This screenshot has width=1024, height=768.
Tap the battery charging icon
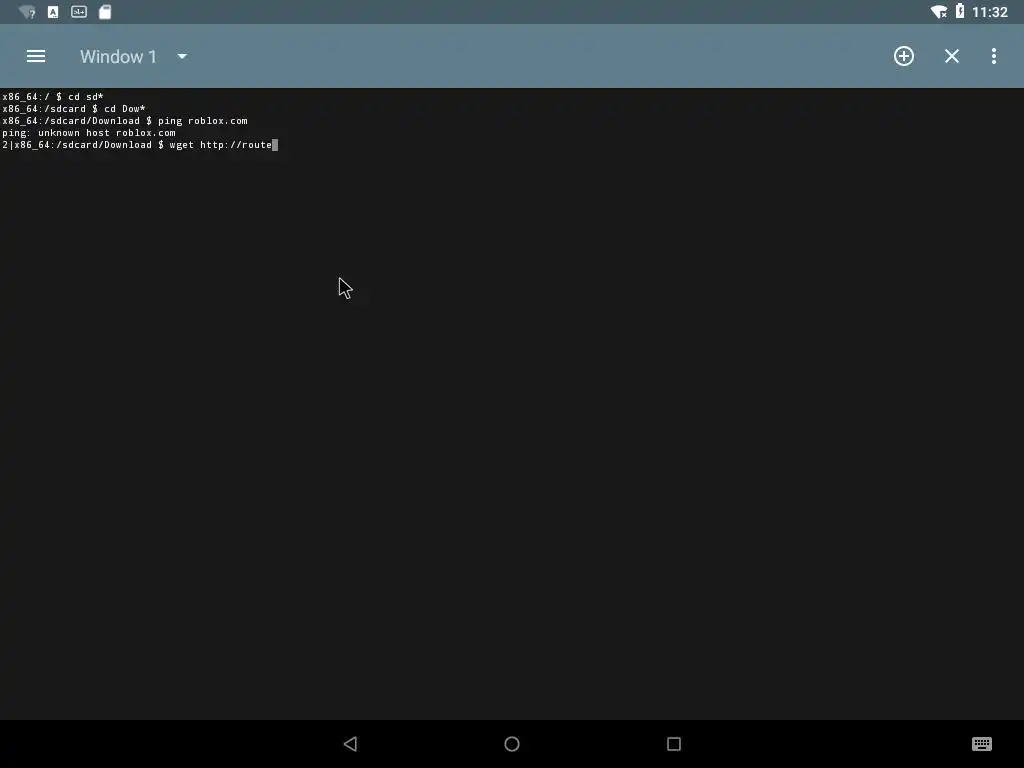960,11
